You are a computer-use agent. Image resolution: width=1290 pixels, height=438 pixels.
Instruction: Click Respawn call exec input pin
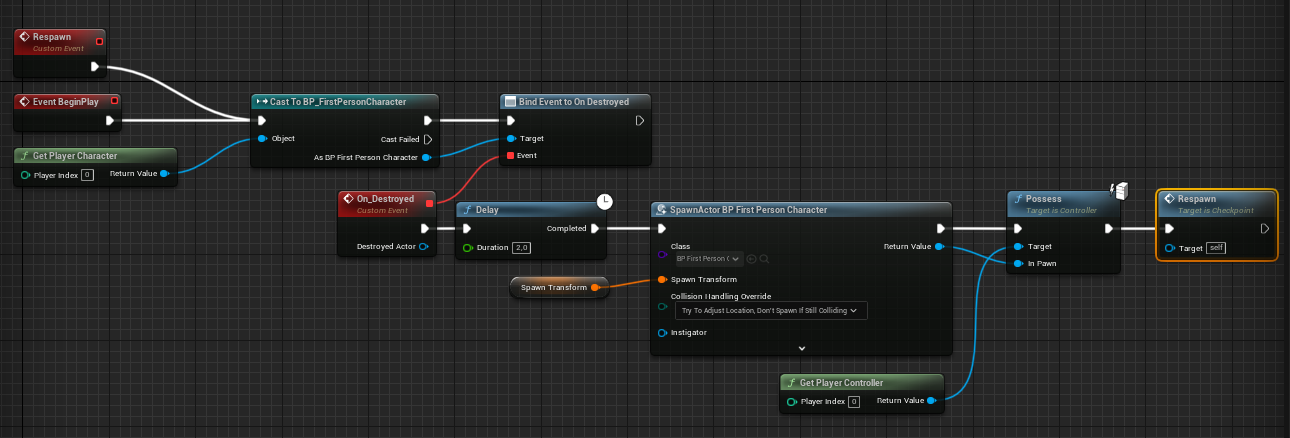click(1170, 228)
